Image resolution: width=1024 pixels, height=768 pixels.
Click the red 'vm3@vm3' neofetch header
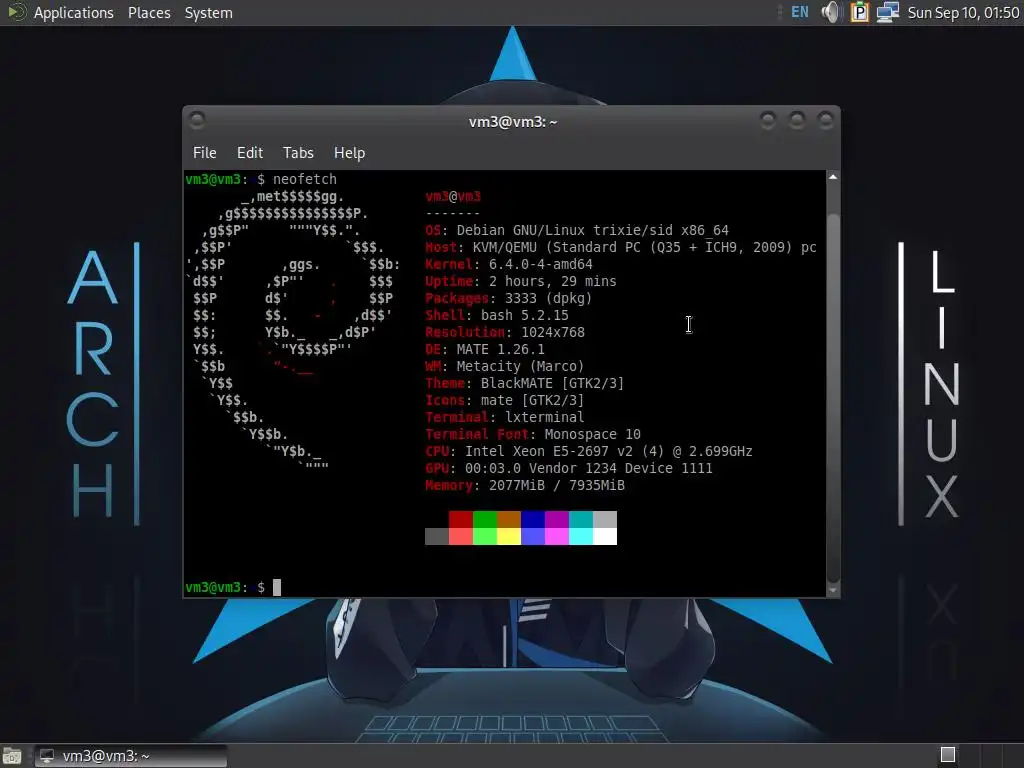click(453, 197)
